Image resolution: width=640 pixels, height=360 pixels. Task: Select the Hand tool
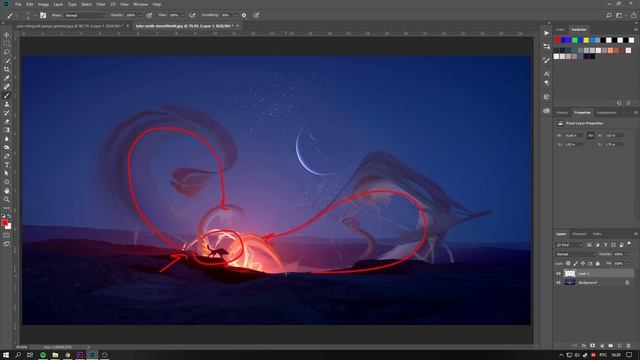pos(7,191)
